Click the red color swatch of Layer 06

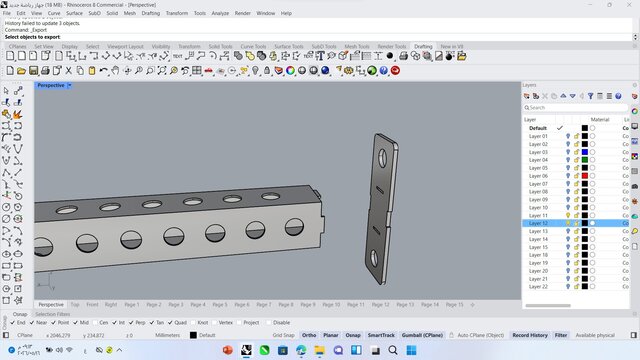(x=585, y=176)
